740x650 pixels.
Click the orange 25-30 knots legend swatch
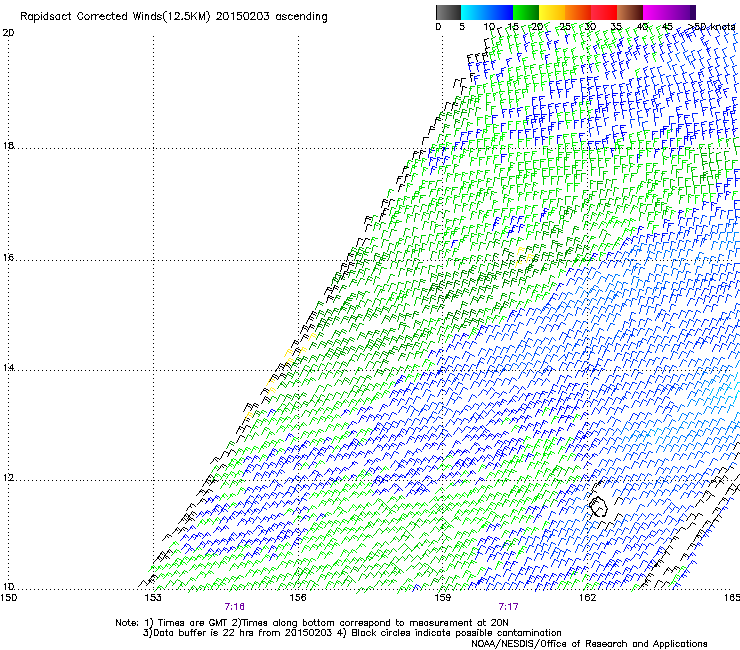pyautogui.click(x=578, y=12)
